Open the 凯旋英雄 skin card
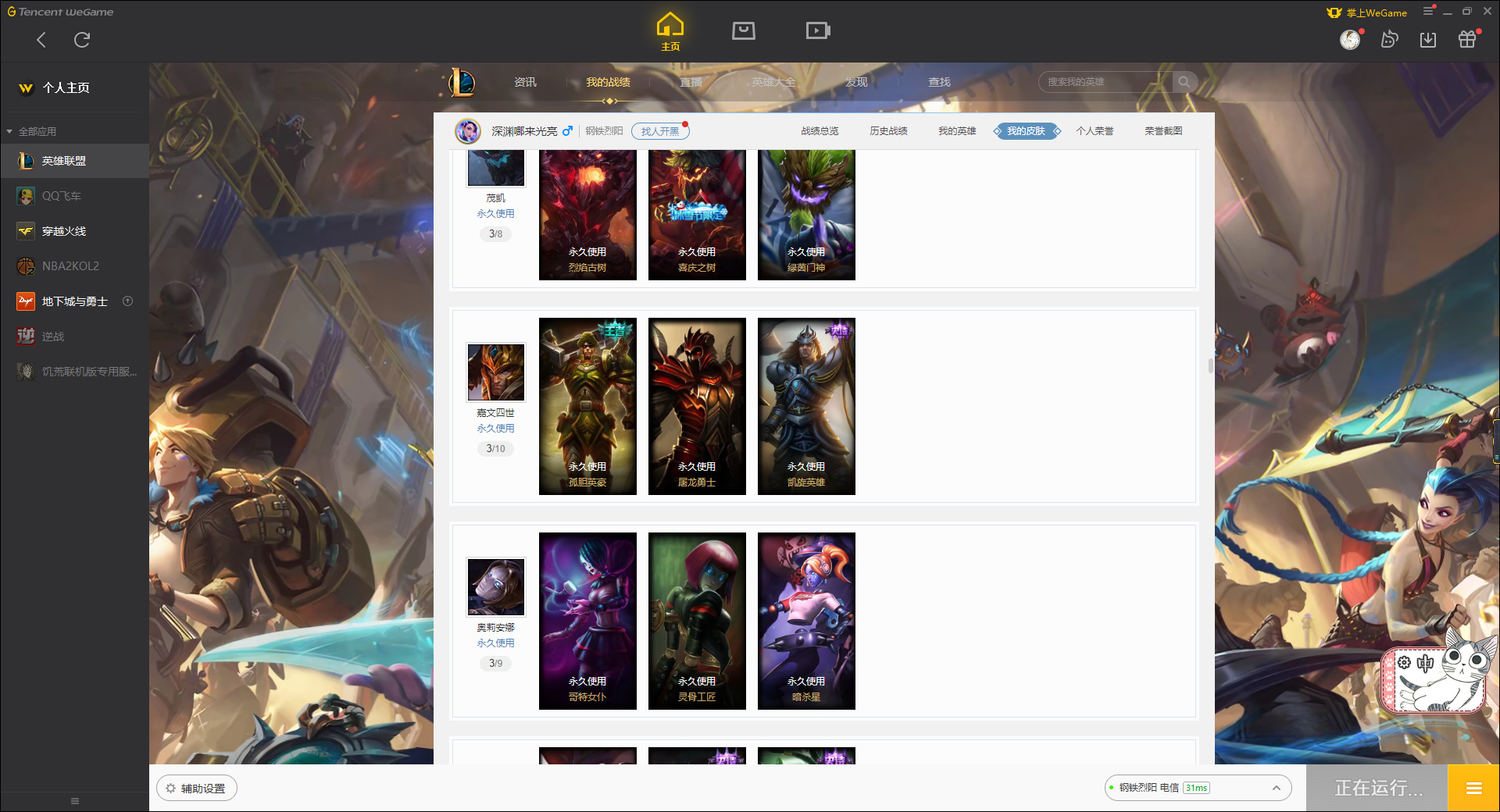1500x812 pixels. [806, 406]
